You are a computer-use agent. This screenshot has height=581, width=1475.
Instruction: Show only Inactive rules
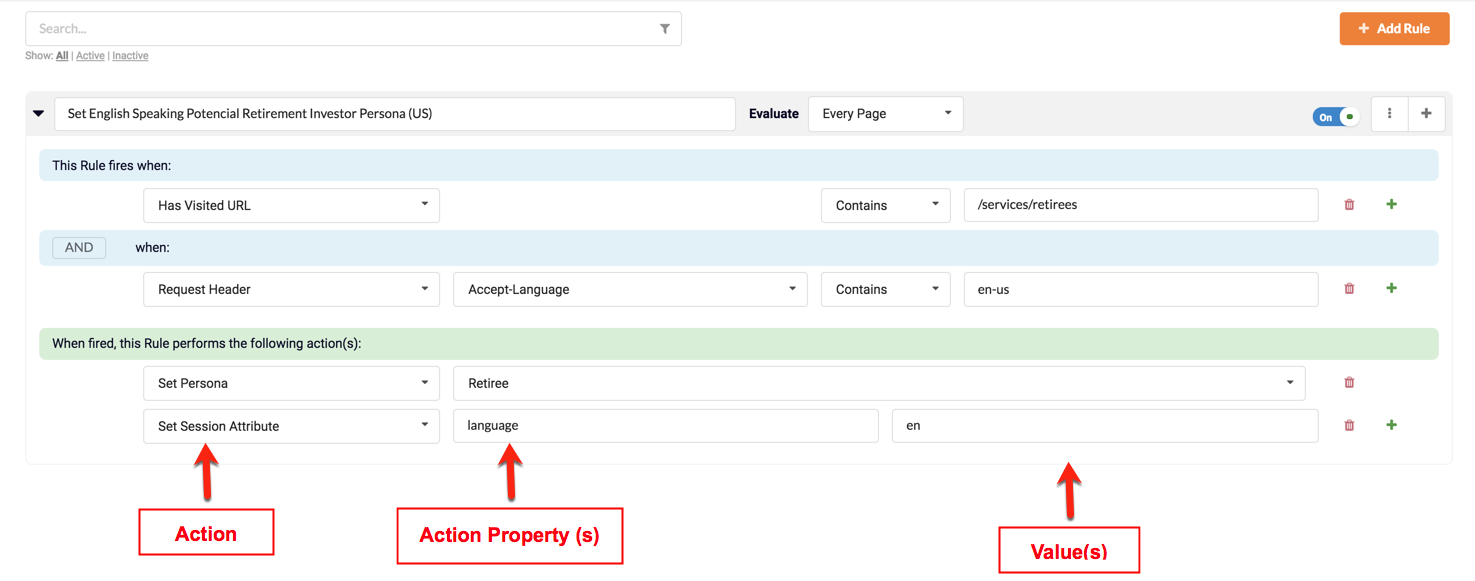pos(130,56)
